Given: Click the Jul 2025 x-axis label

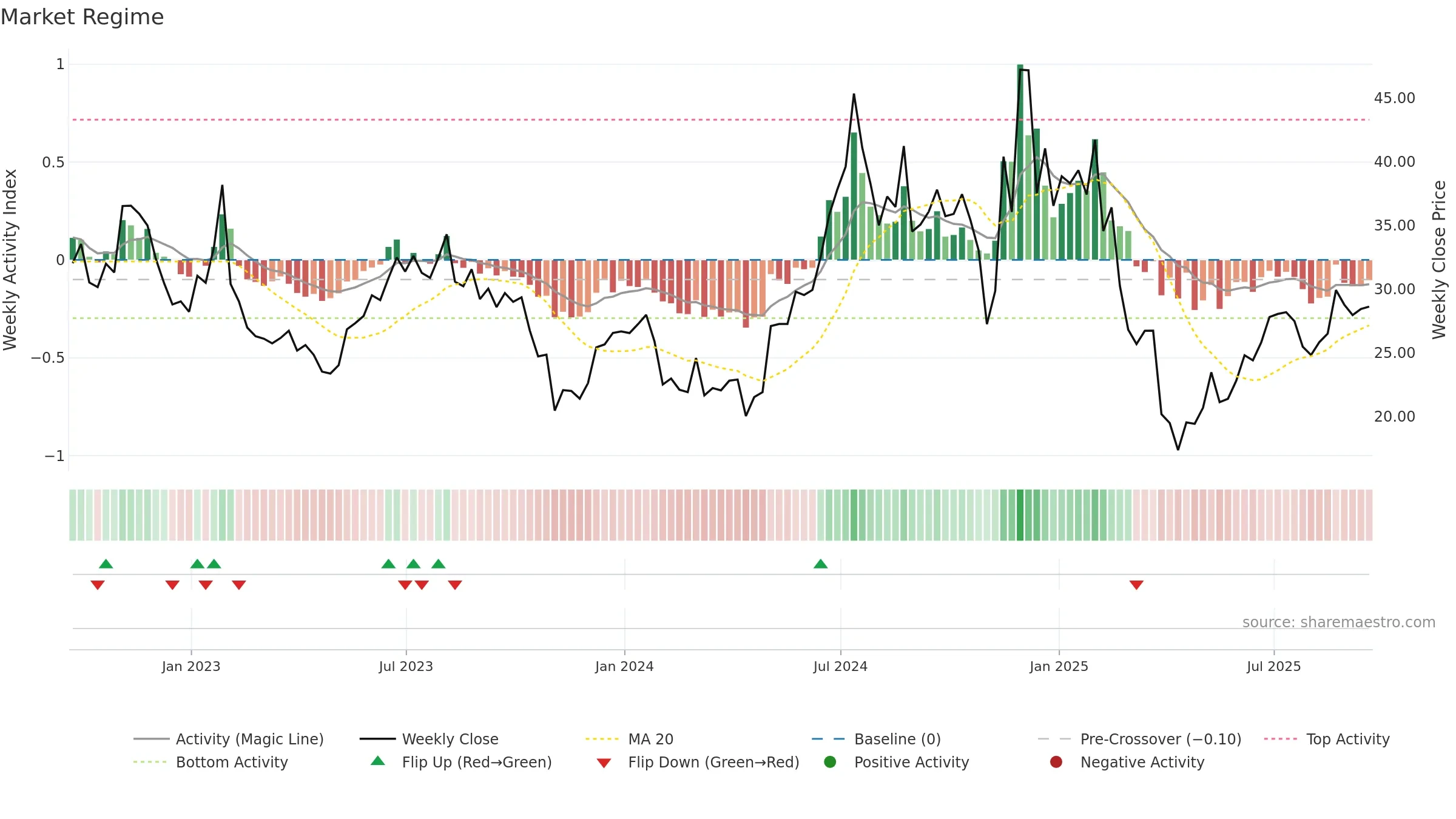Looking at the screenshot, I should click(1273, 666).
